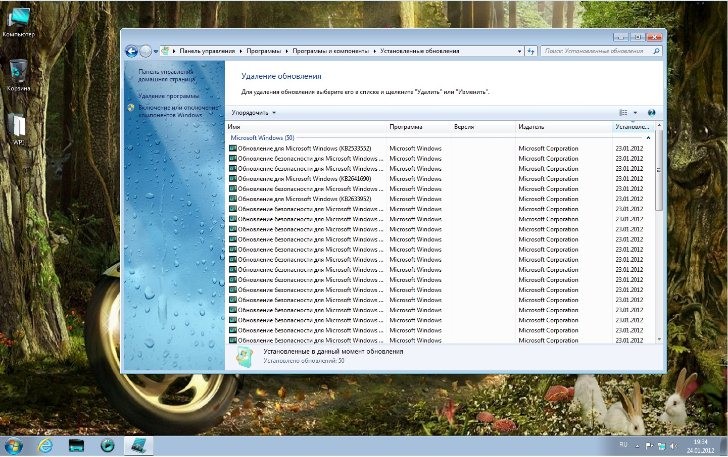Launch Internet Explorer from taskbar
This screenshot has width=728, height=457.
tap(45, 446)
